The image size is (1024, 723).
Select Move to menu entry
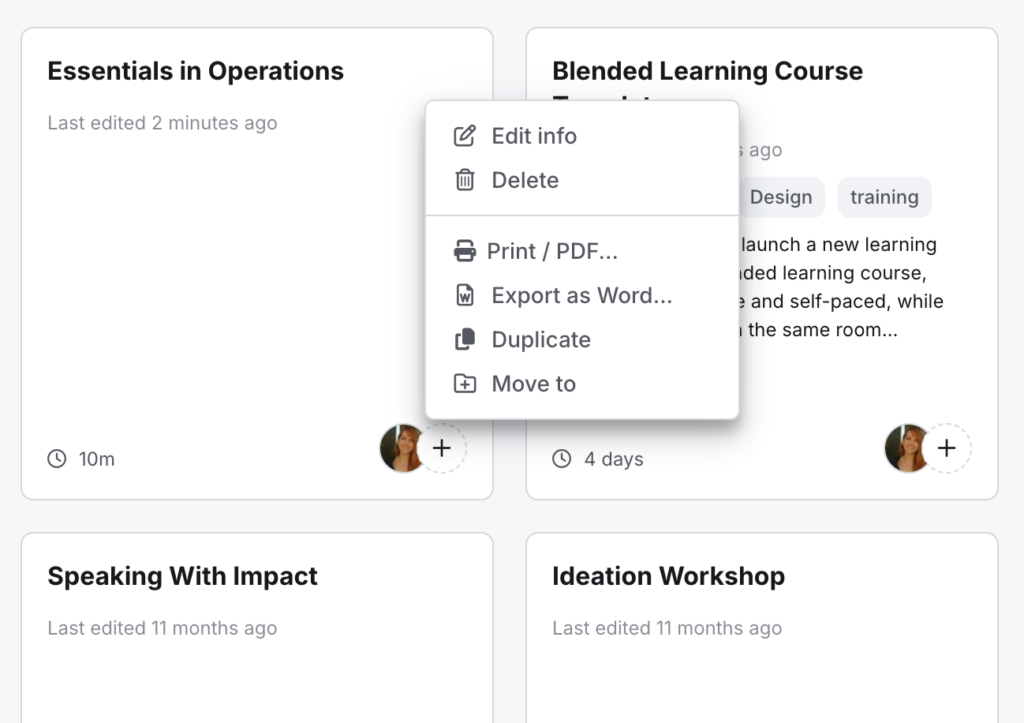point(582,383)
